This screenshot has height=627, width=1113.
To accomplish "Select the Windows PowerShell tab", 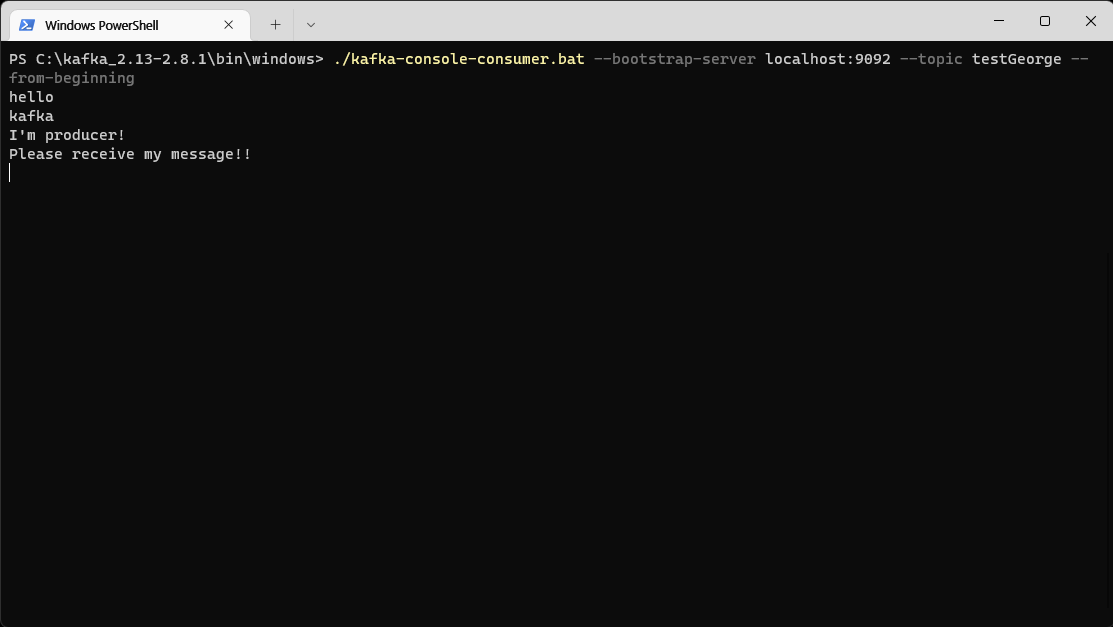I will [130, 25].
